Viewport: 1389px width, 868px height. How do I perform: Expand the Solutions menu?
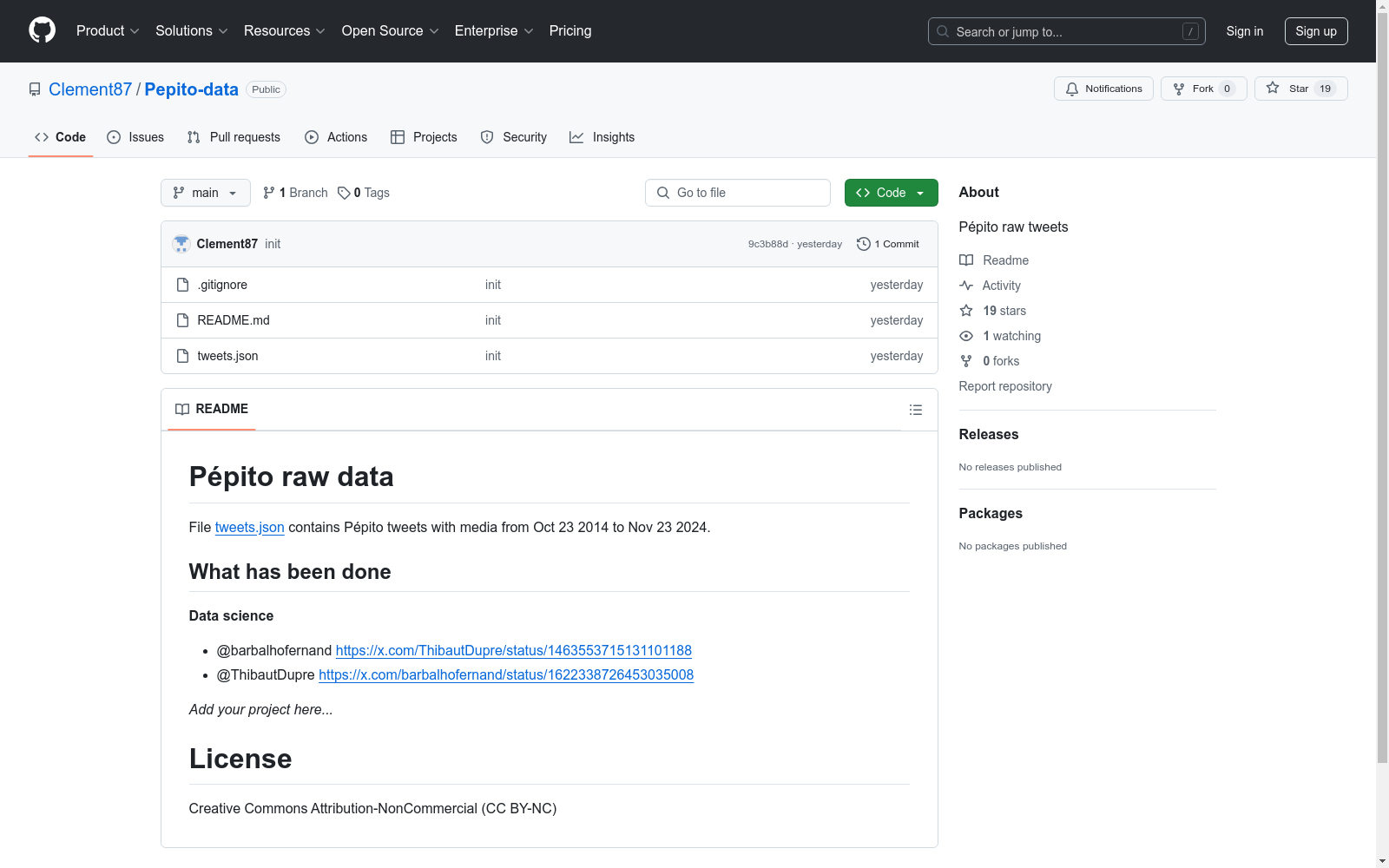192,30
